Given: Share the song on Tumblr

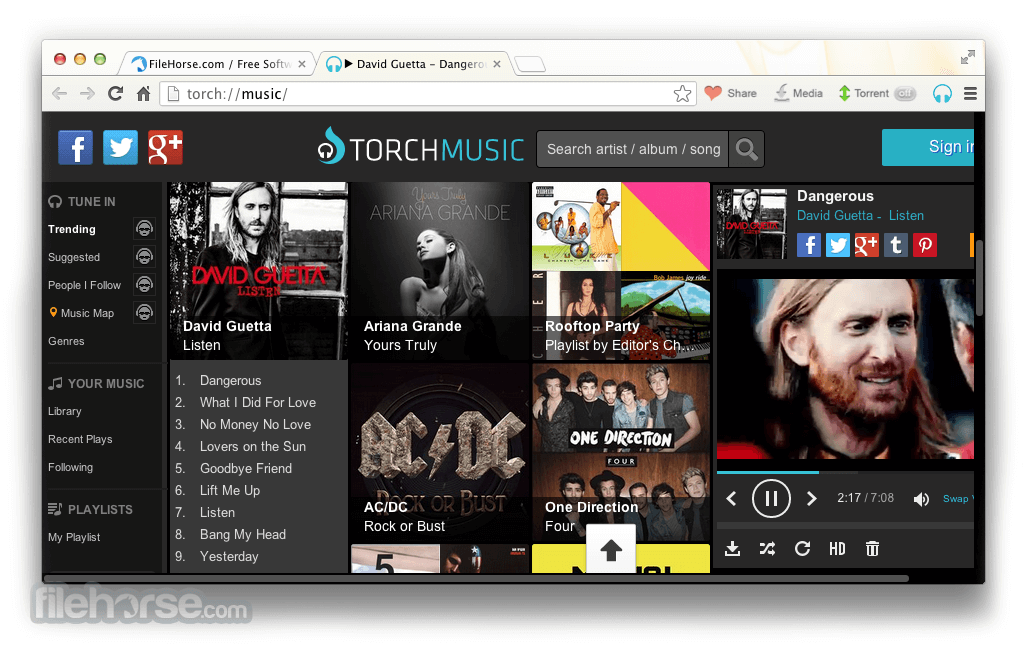Looking at the screenshot, I should (896, 245).
